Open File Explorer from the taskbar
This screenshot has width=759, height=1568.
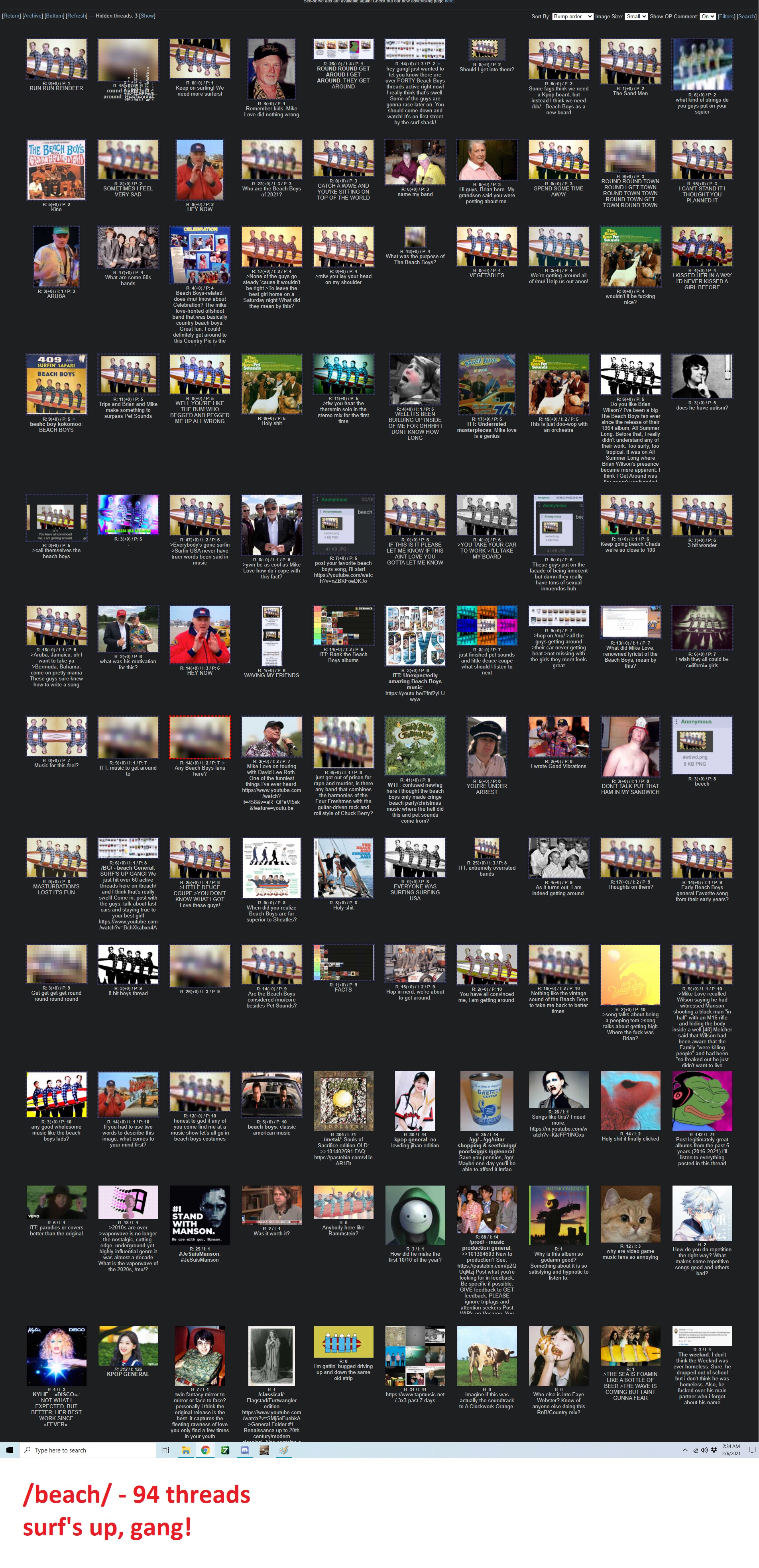(186, 1450)
